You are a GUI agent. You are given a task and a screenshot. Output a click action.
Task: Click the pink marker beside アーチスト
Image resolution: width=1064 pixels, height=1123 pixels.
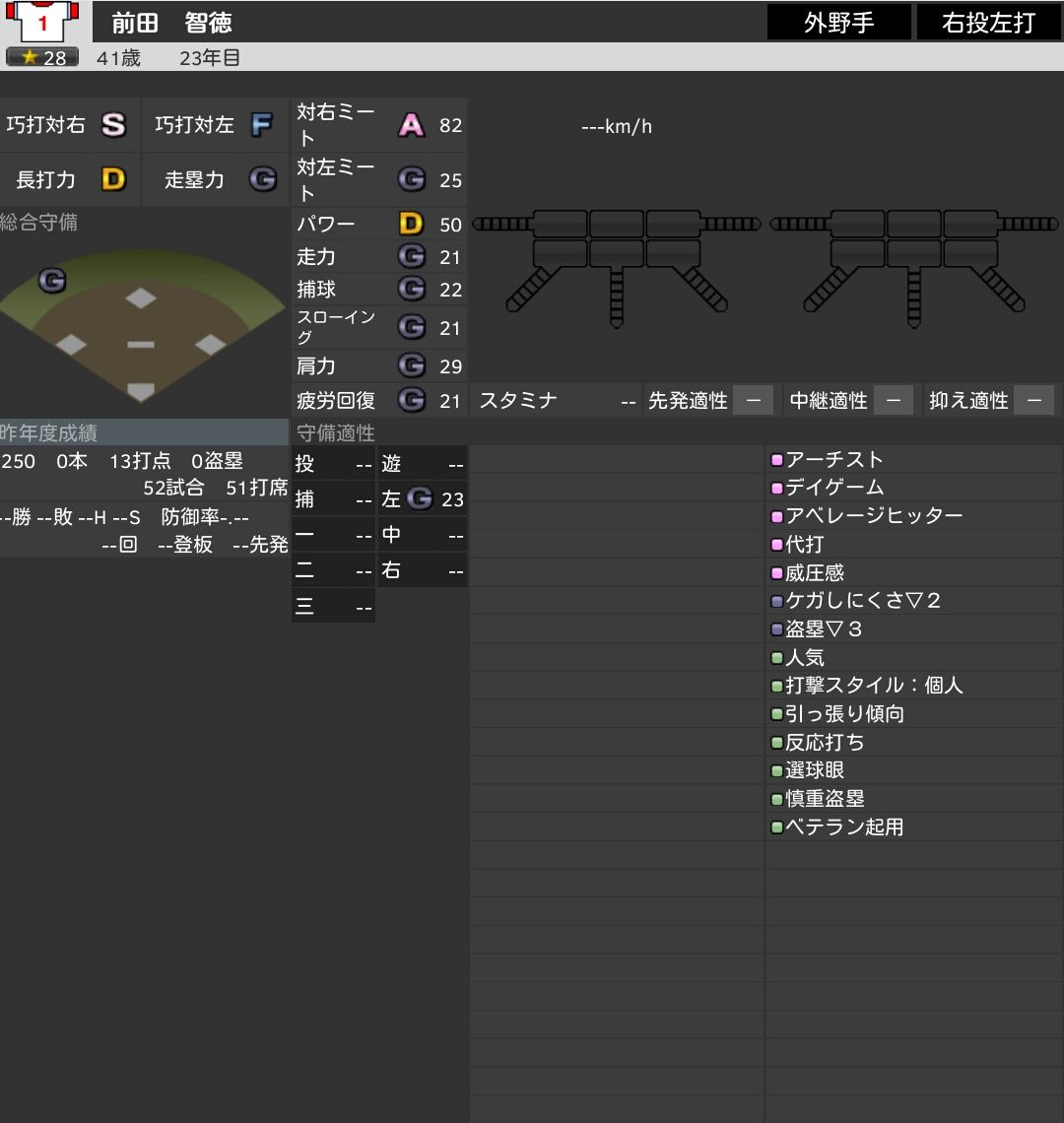tap(776, 460)
